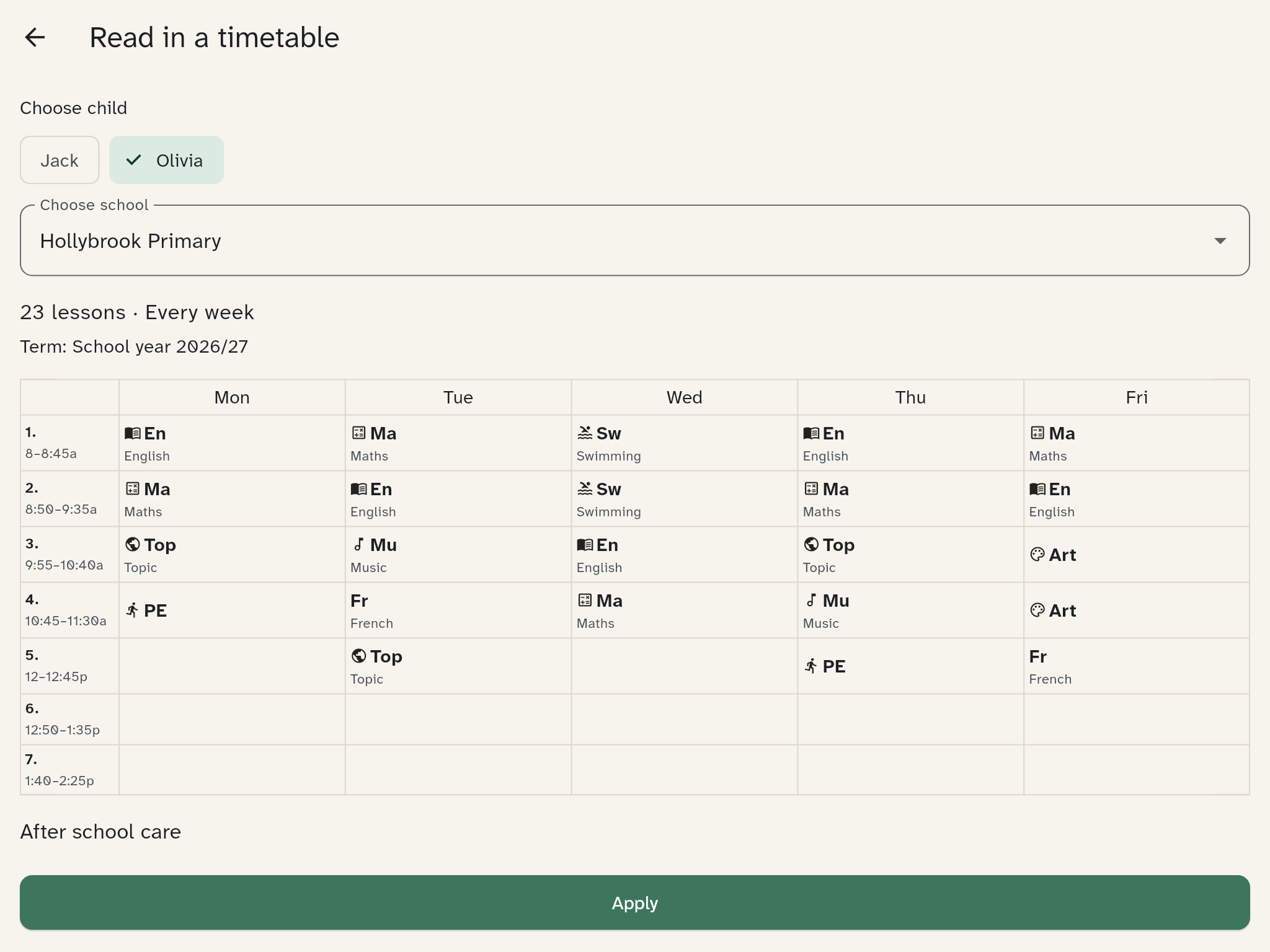Deselect the Olivia child chip
Screen dimensions: 1270x952
[166, 160]
